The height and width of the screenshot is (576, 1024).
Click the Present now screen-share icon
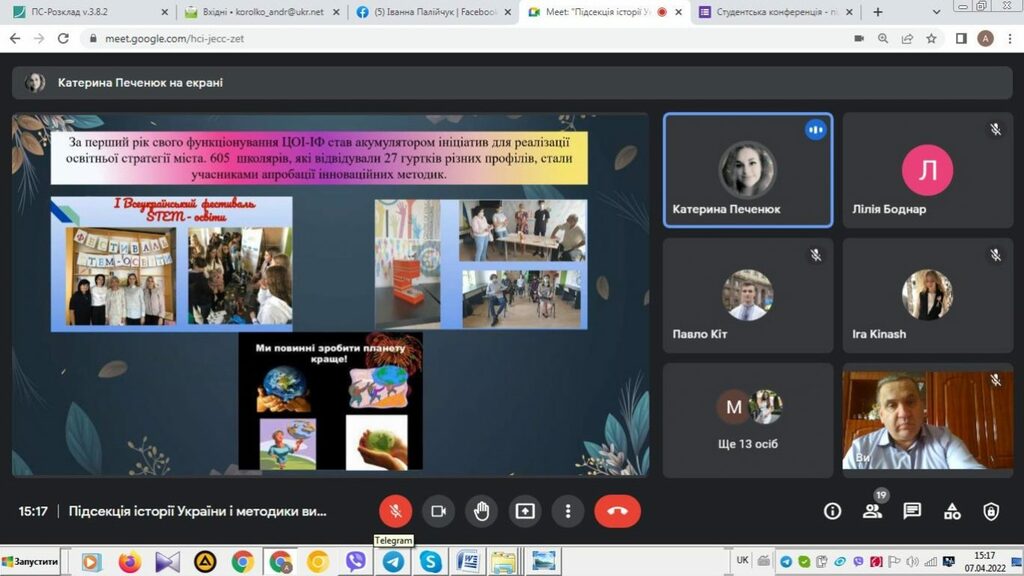click(525, 511)
